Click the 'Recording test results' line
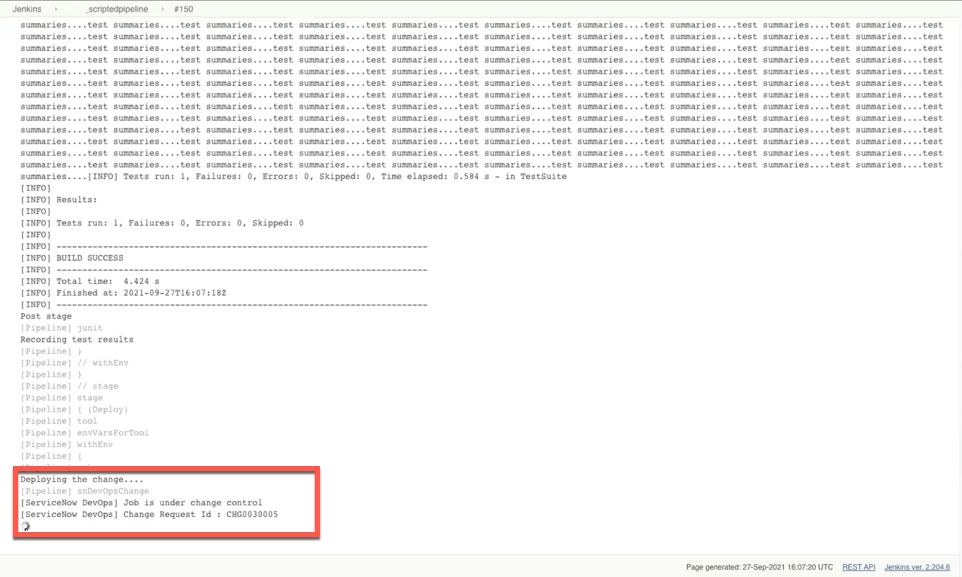Viewport: 962px width, 577px height. tap(77, 339)
